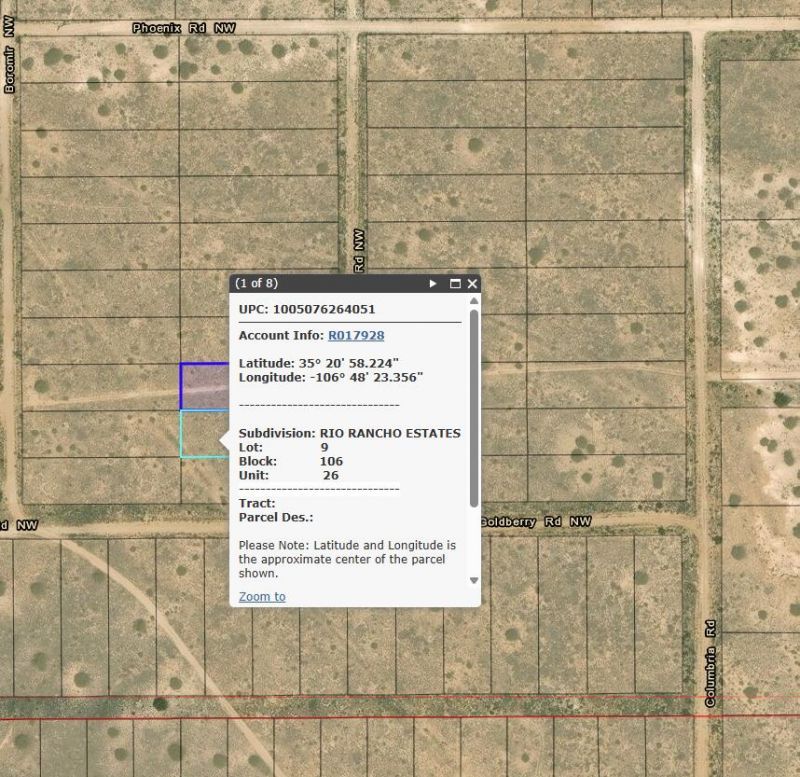This screenshot has width=800, height=777.
Task: Show the next feature in popup
Action: point(433,284)
